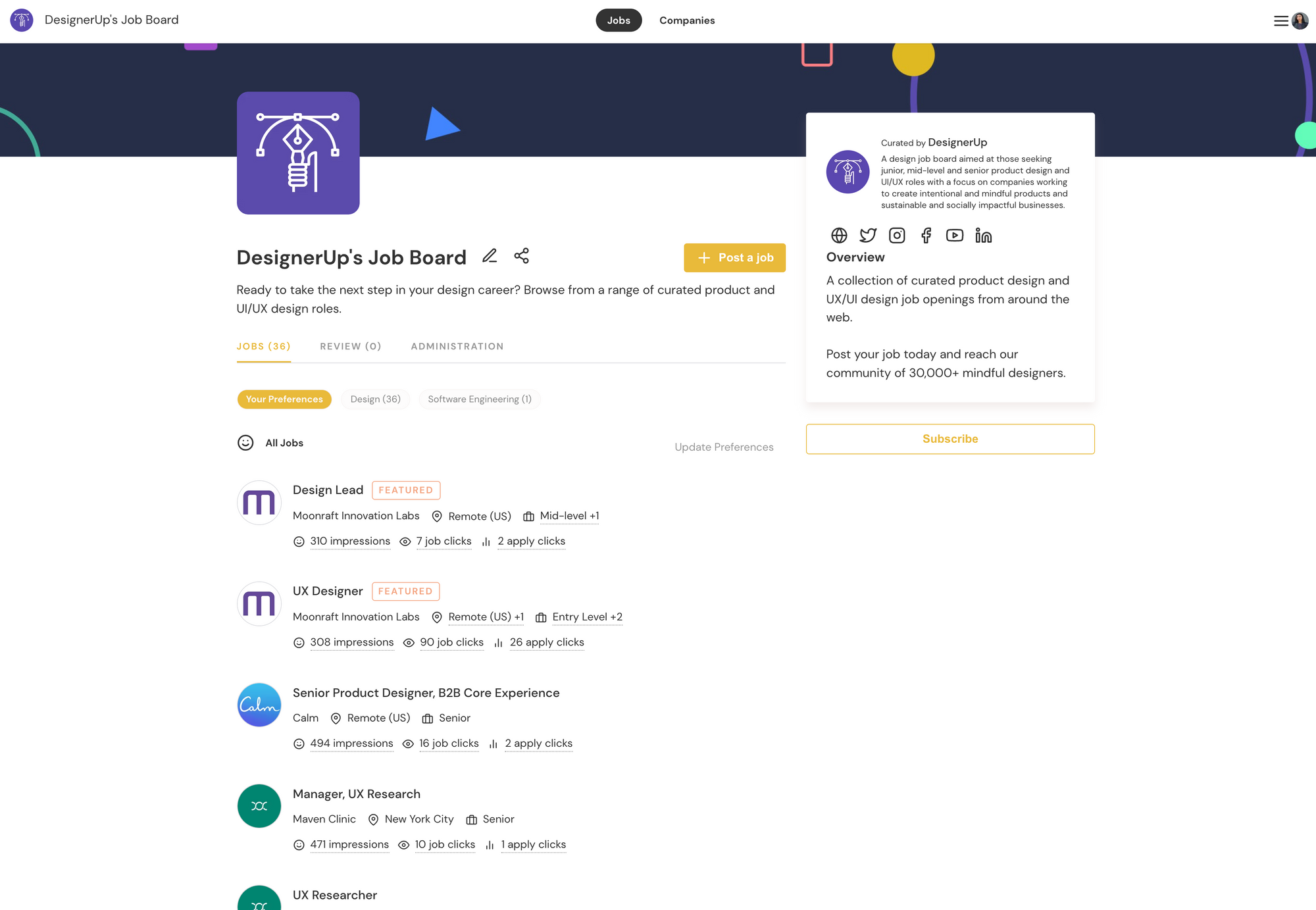Select the Your Preferences filter chip
This screenshot has height=910, width=1316.
pyautogui.click(x=284, y=399)
